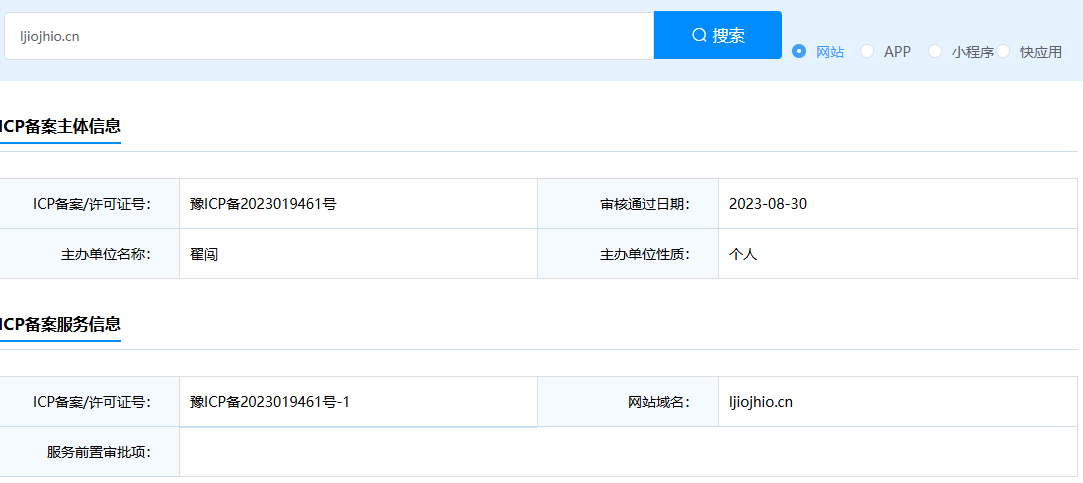The width and height of the screenshot is (1083, 483).
Task: Click the ljiojhio.cn website domain value
Action: 761,402
